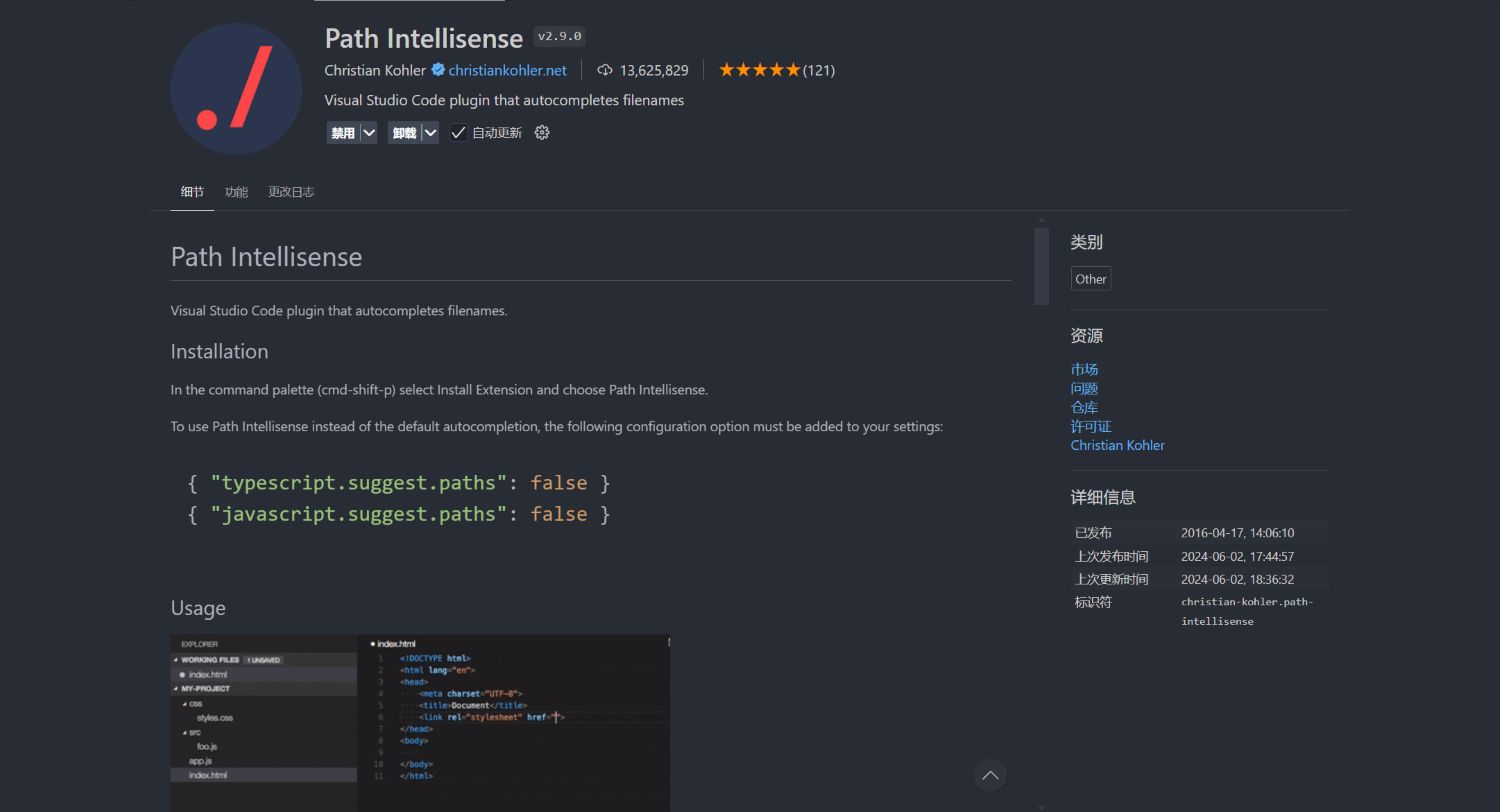
Task: Click the verified publisher badge icon
Action: click(x=438, y=70)
